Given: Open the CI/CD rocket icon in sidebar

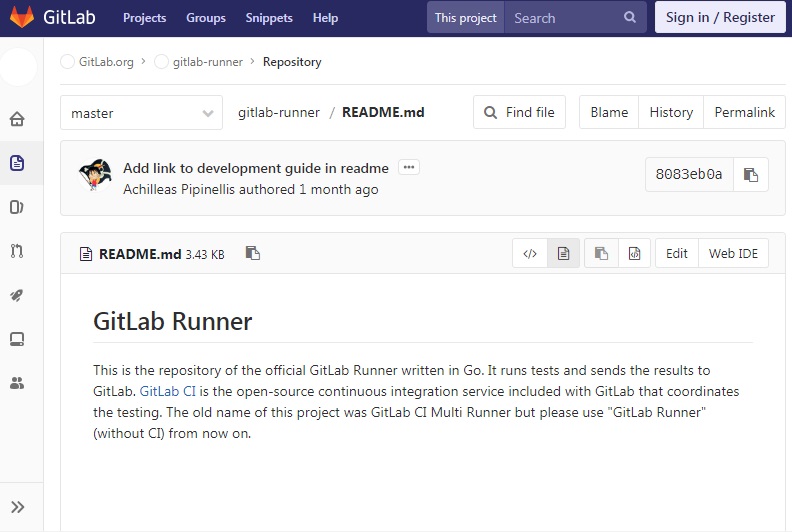Looking at the screenshot, I should pos(17,295).
